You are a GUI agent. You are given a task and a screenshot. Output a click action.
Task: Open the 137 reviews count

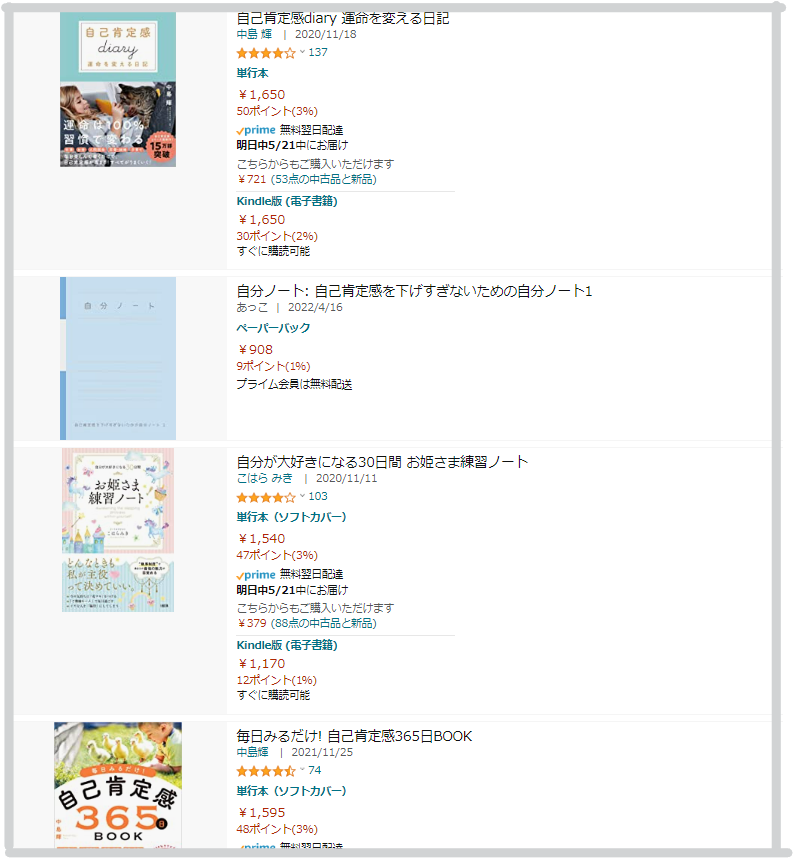[318, 52]
